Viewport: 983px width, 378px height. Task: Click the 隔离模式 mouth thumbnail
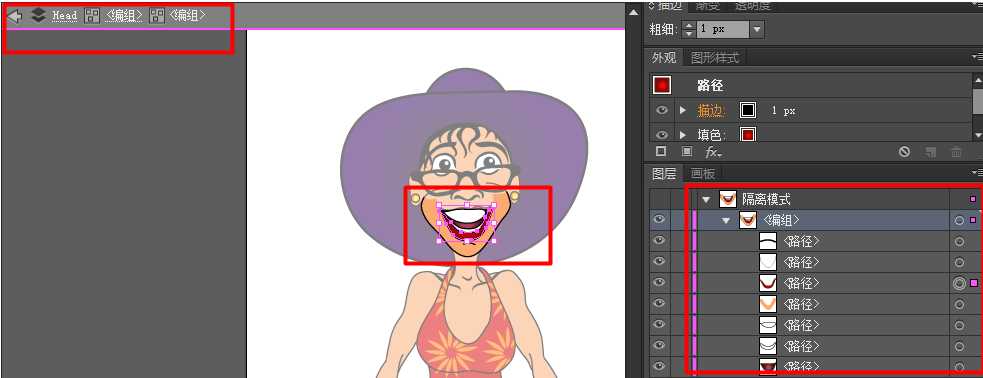click(727, 200)
